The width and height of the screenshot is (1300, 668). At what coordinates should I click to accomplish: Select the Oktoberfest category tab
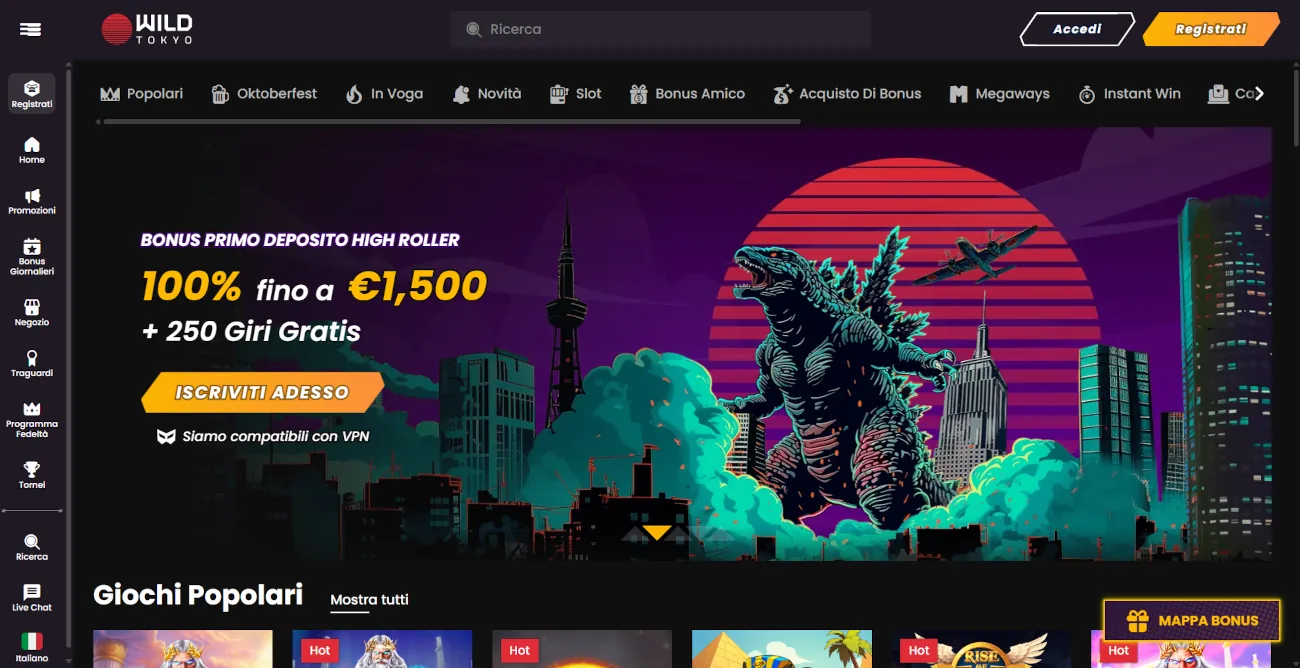tap(264, 94)
